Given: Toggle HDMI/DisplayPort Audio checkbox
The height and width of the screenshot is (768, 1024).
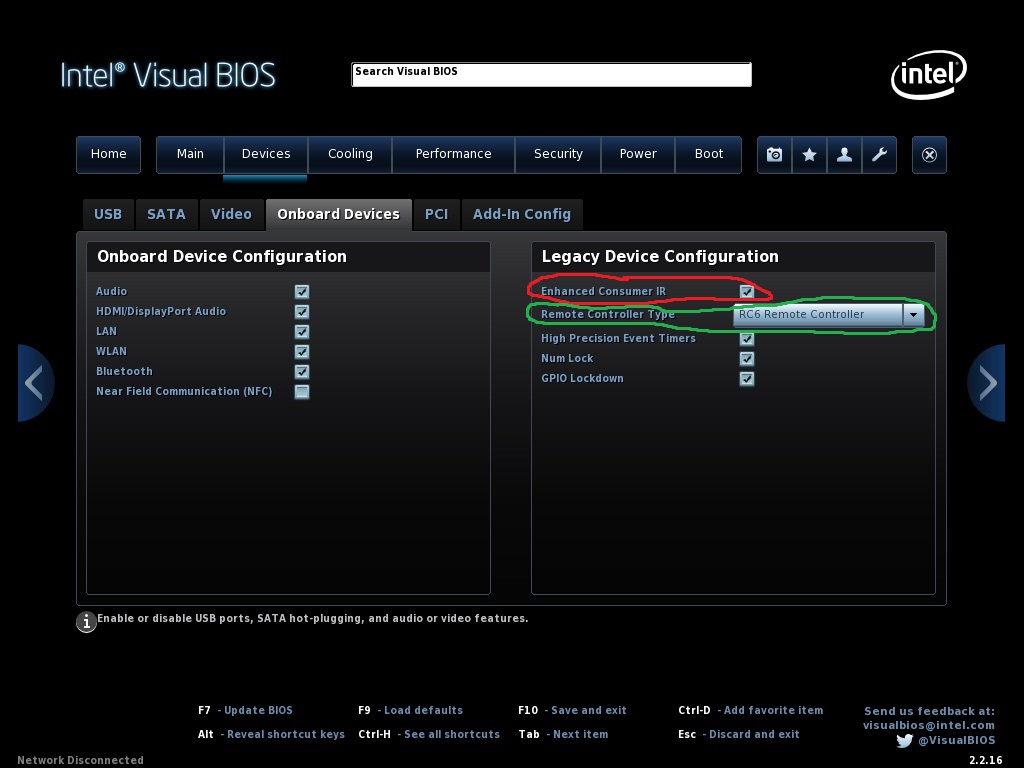Looking at the screenshot, I should [x=302, y=312].
